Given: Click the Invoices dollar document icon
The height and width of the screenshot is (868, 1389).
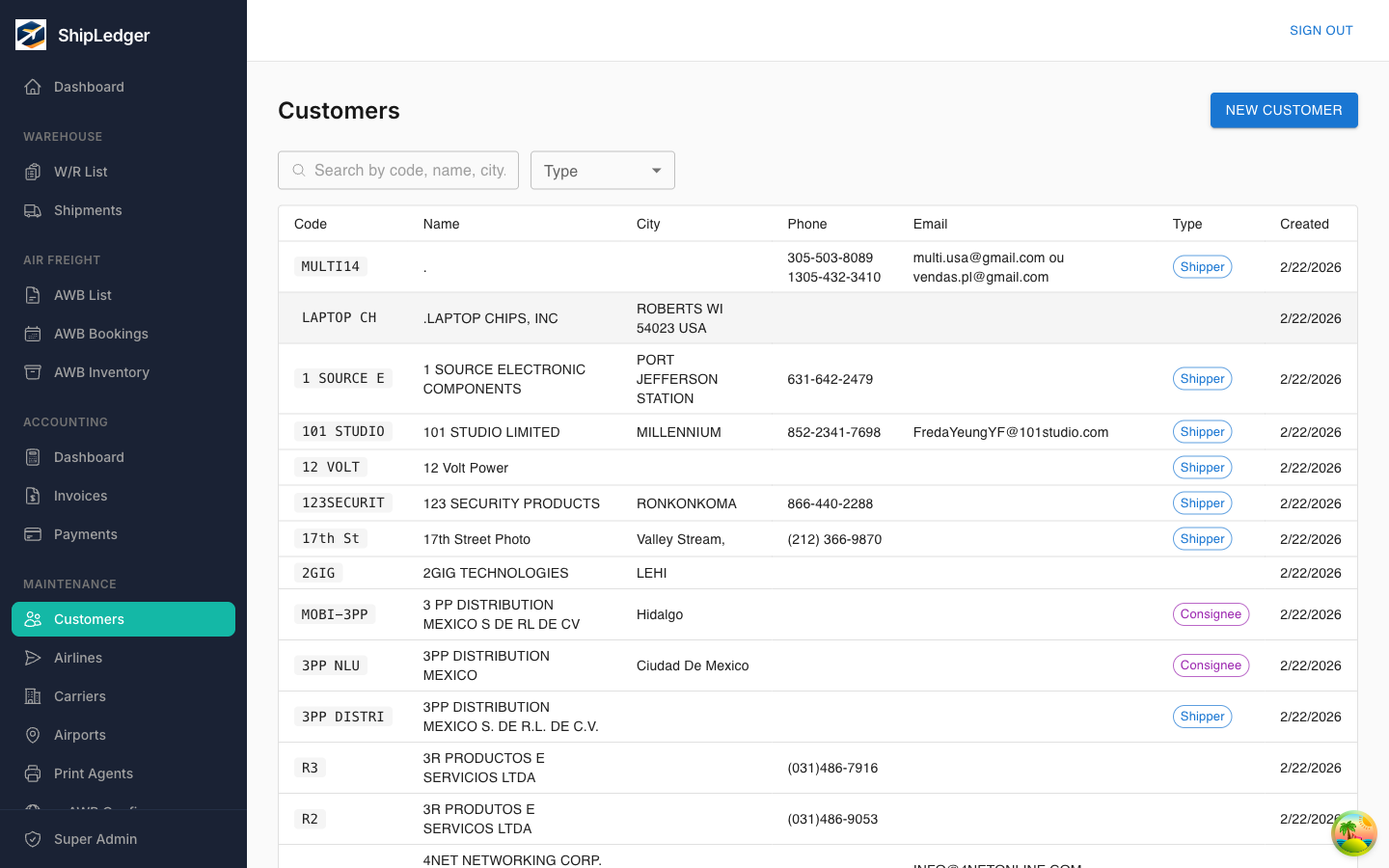Looking at the screenshot, I should pos(33,496).
